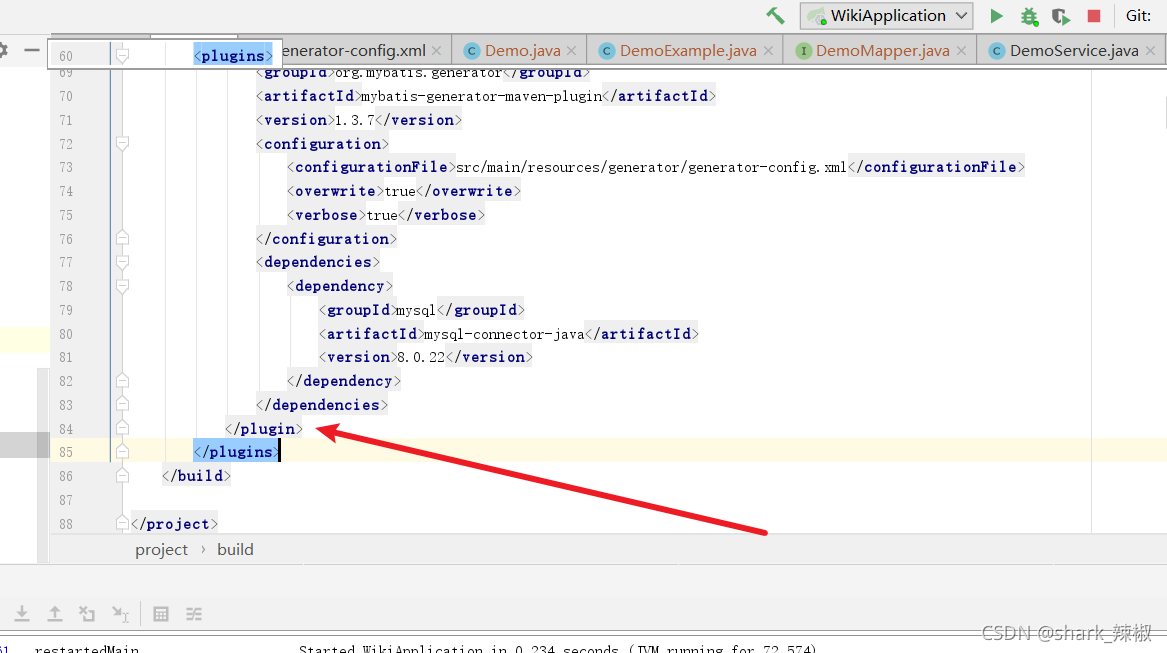
Task: Click the 'build' breadcrumb
Action: [x=235, y=550]
